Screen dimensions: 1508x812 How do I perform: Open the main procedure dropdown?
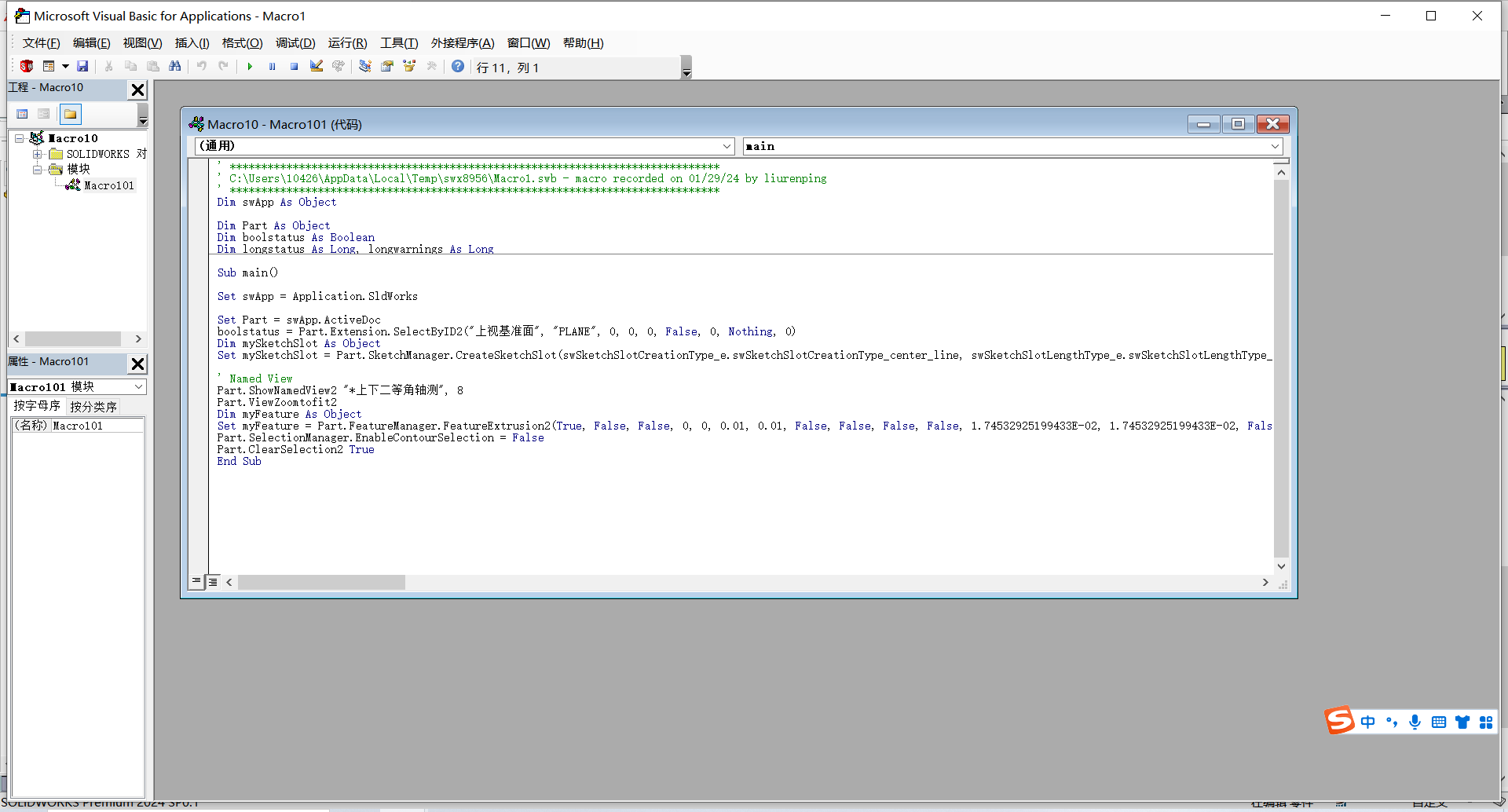(x=1276, y=146)
